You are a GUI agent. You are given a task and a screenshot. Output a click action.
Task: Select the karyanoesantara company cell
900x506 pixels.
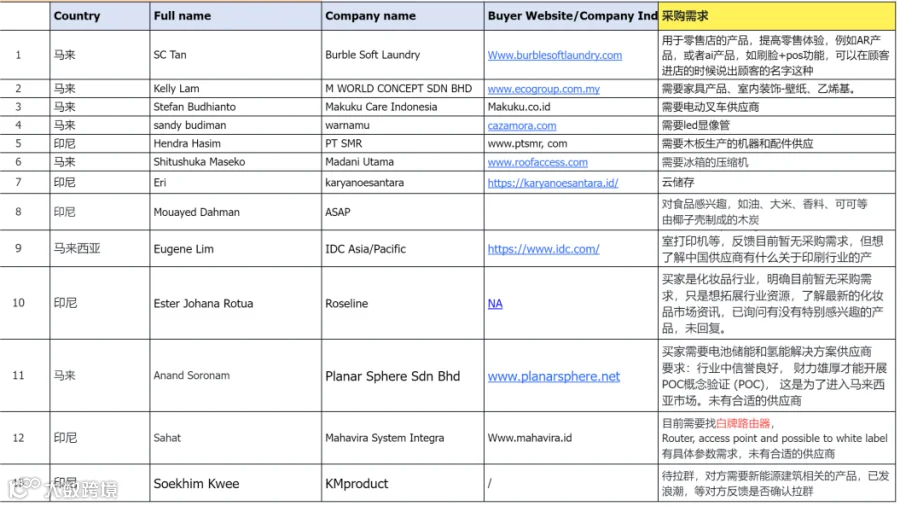pyautogui.click(x=403, y=182)
